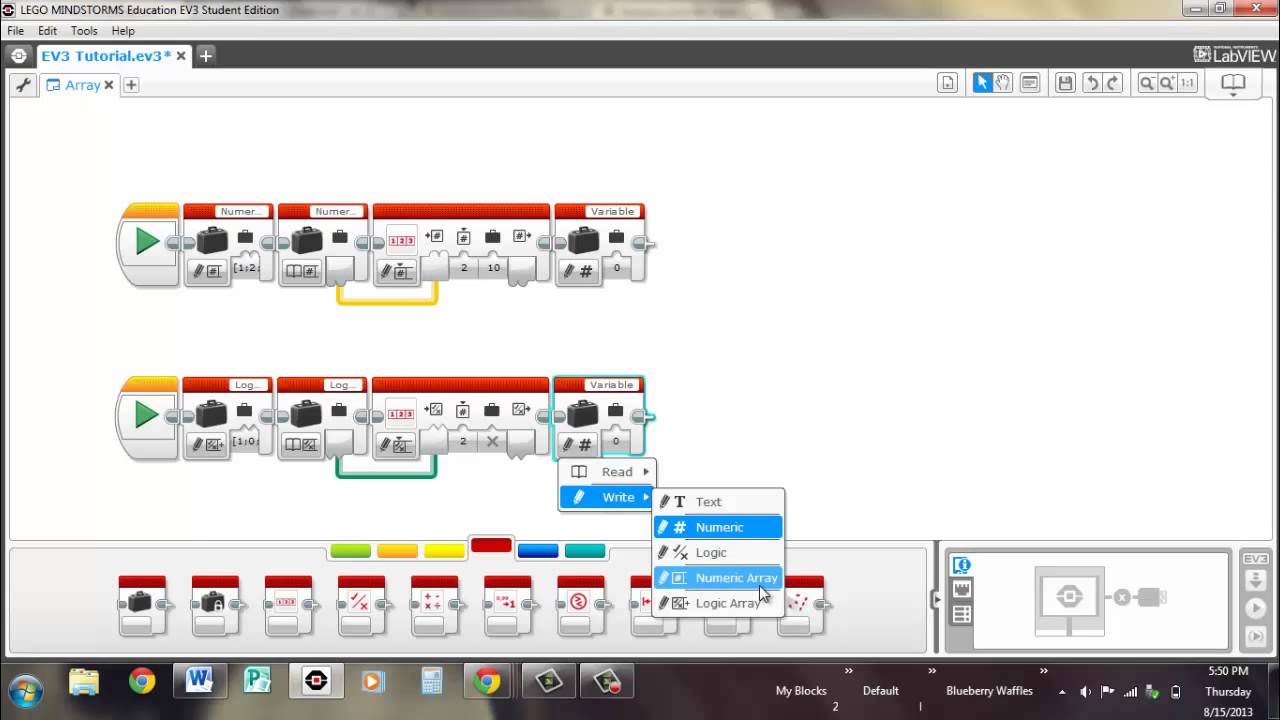
Task: Select the blue Advanced palette tab
Action: [538, 551]
